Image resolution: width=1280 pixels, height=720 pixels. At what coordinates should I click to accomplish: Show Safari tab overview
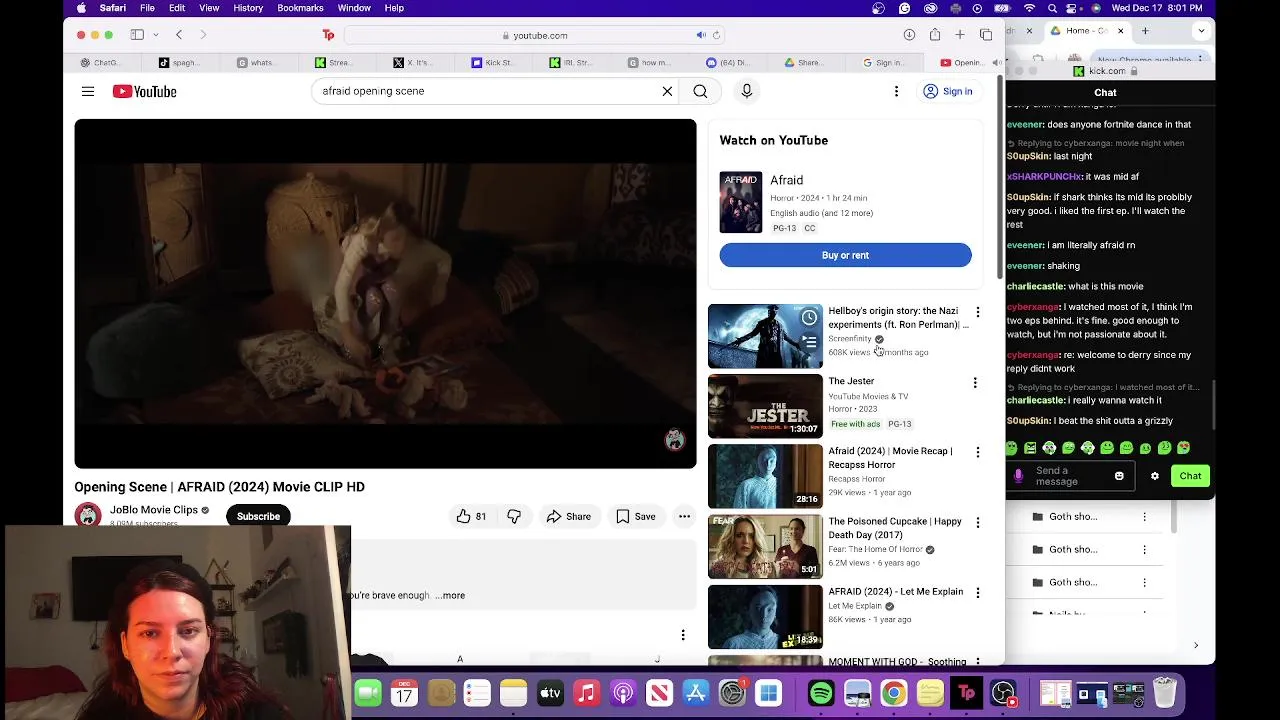[x=986, y=35]
